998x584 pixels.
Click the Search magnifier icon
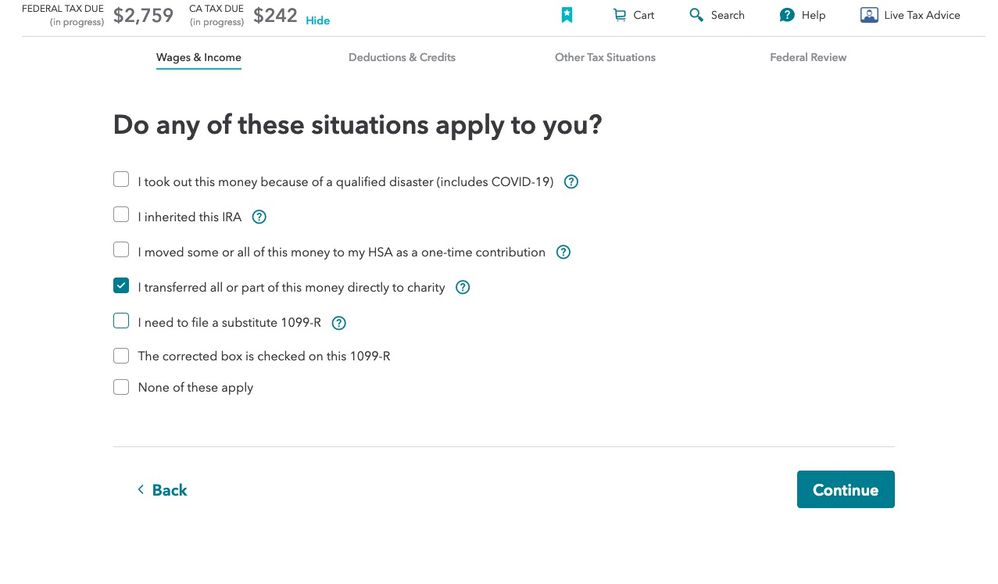coord(696,15)
